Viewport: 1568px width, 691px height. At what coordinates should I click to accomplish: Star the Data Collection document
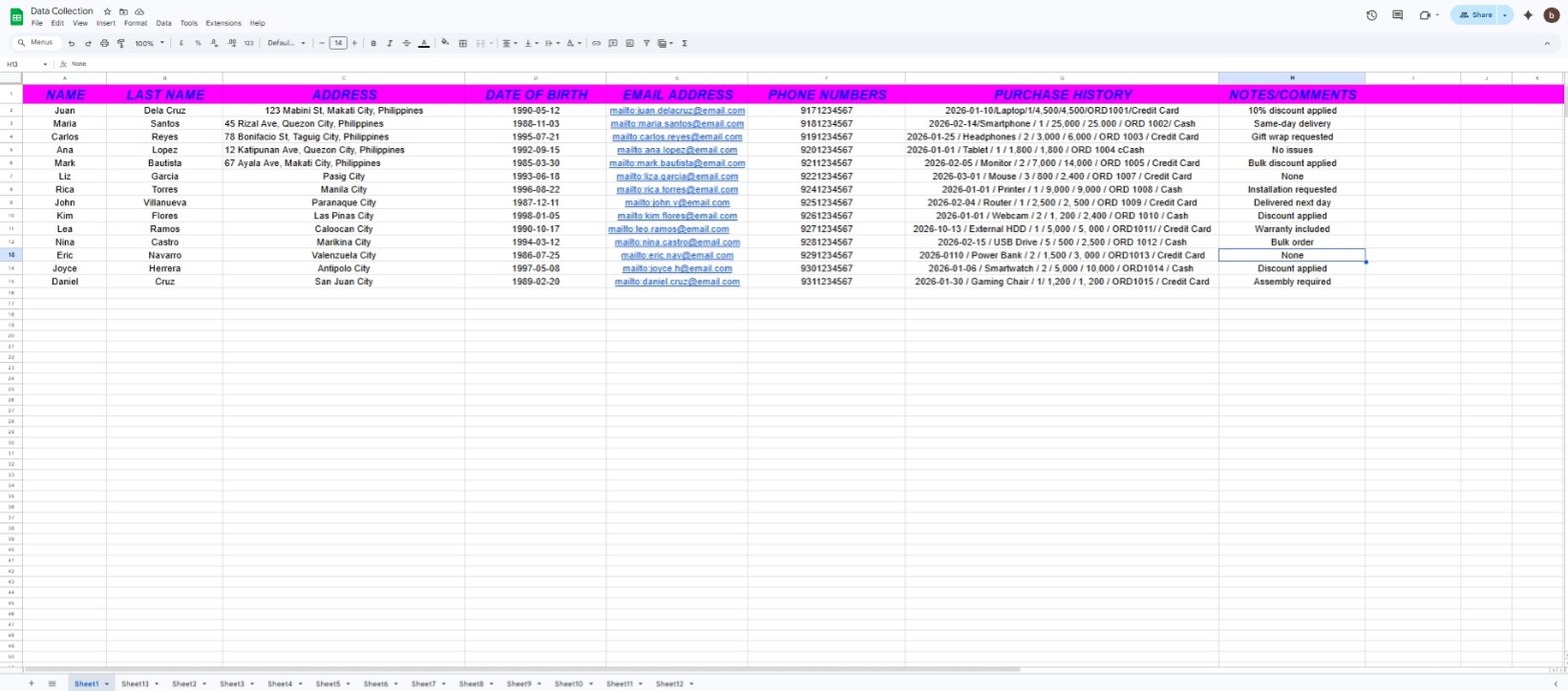tap(108, 11)
